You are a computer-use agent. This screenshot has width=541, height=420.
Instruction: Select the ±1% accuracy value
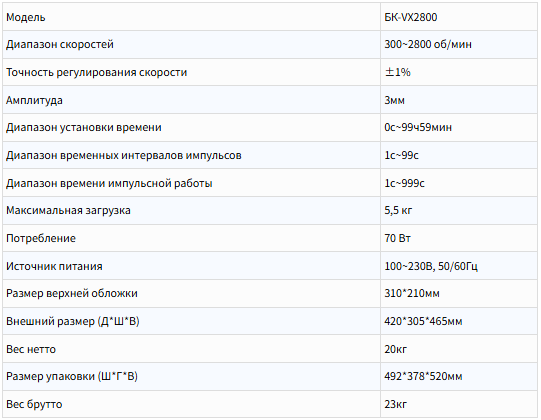[x=397, y=72]
